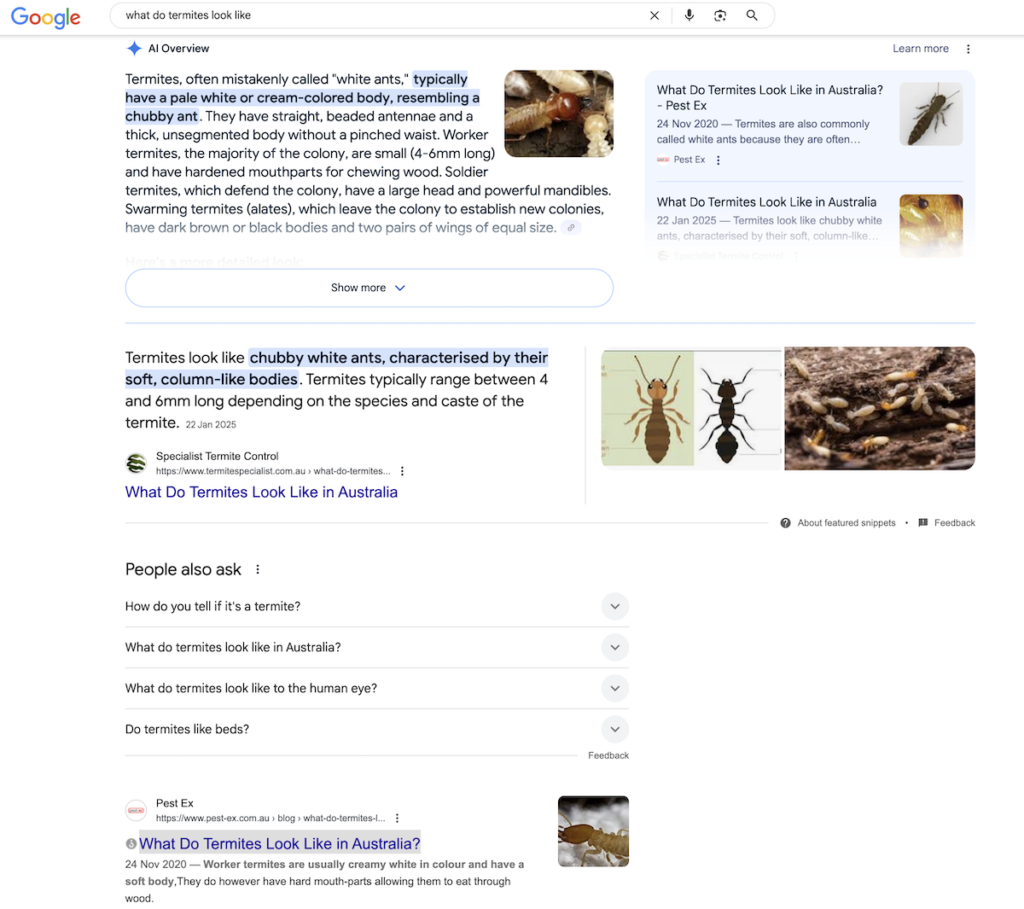Open orange termite thumbnail on second source card

tap(931, 225)
